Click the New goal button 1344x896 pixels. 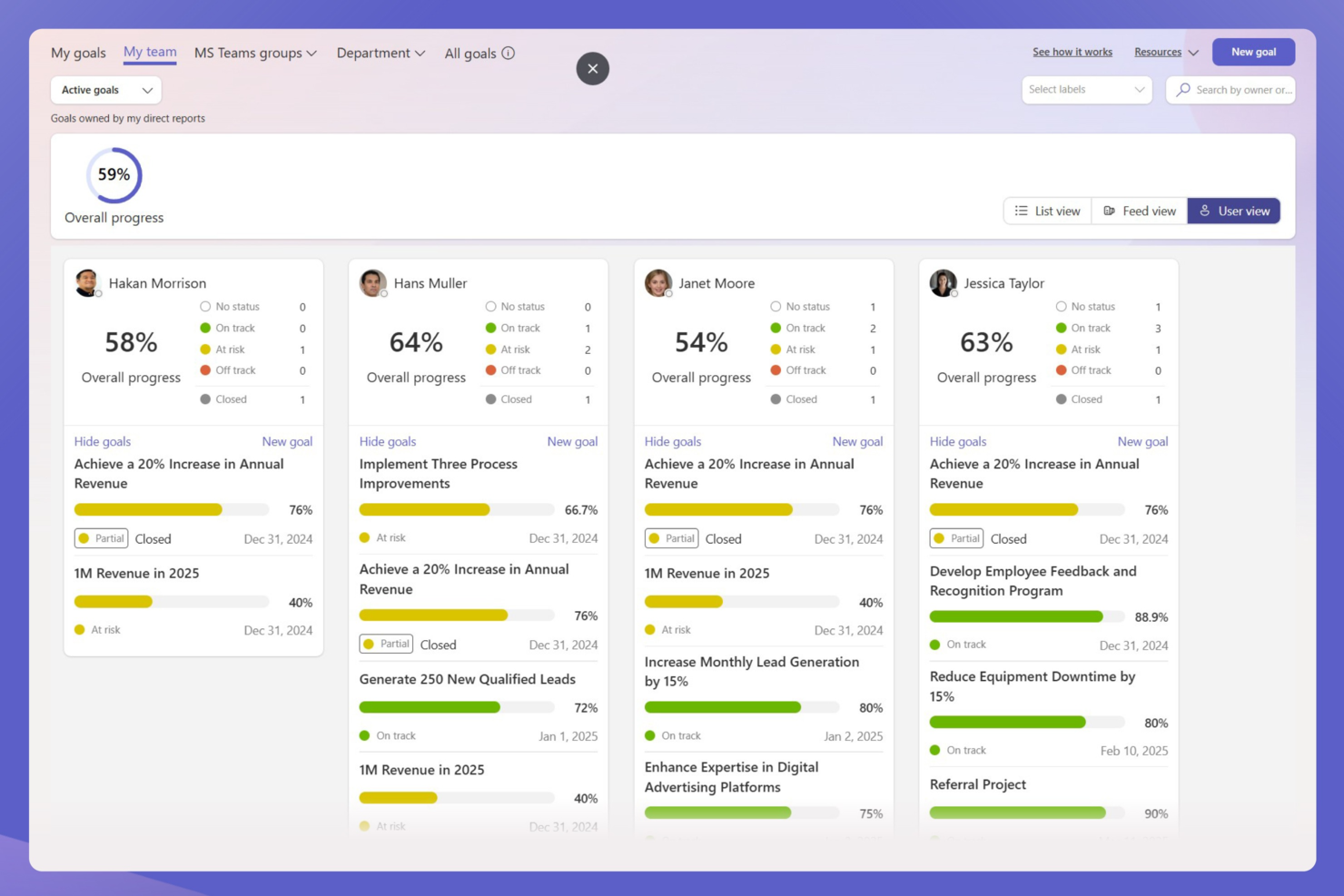[x=1253, y=52]
